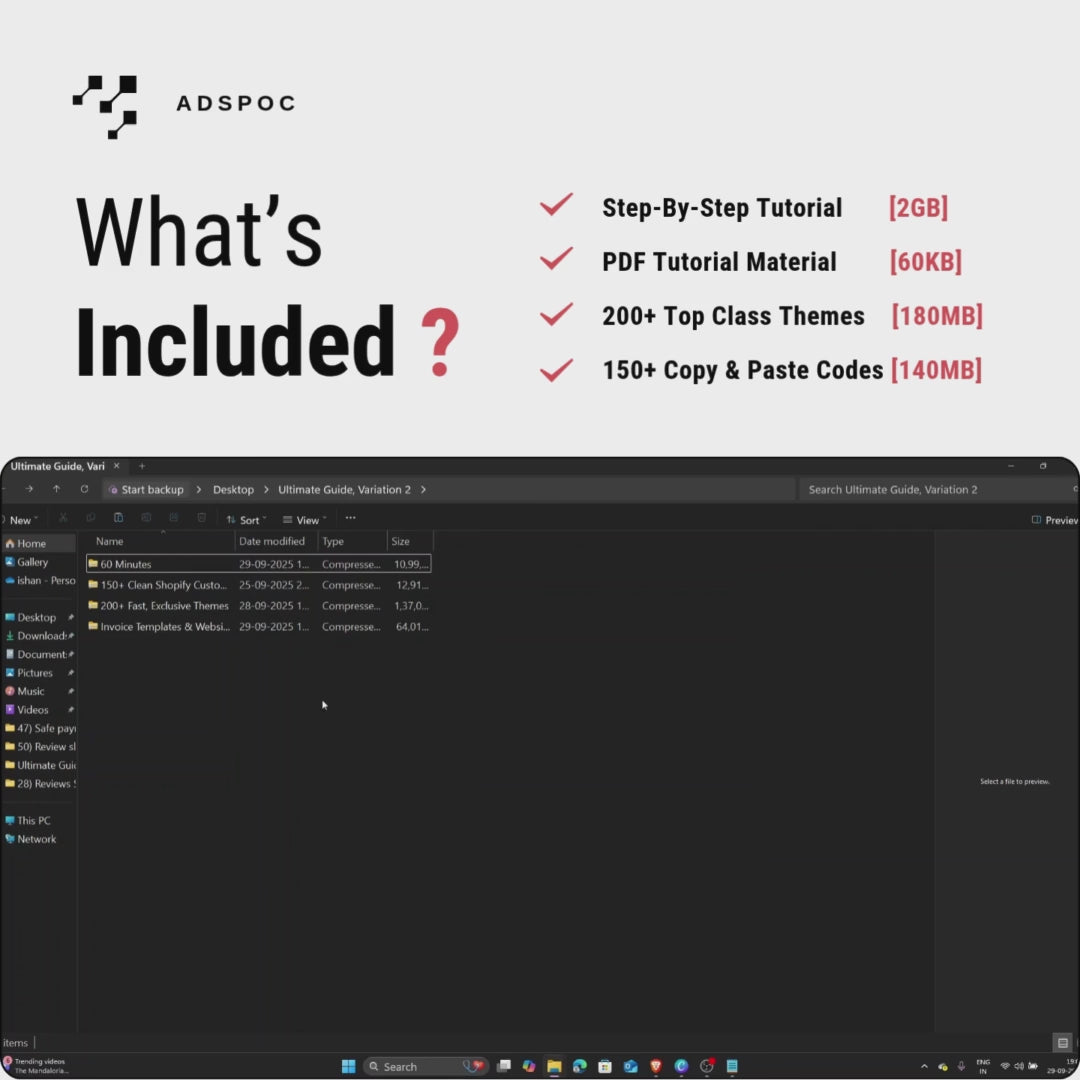Viewport: 1080px width, 1080px height.
Task: Open Brave browser from taskbar
Action: pyautogui.click(x=656, y=1066)
